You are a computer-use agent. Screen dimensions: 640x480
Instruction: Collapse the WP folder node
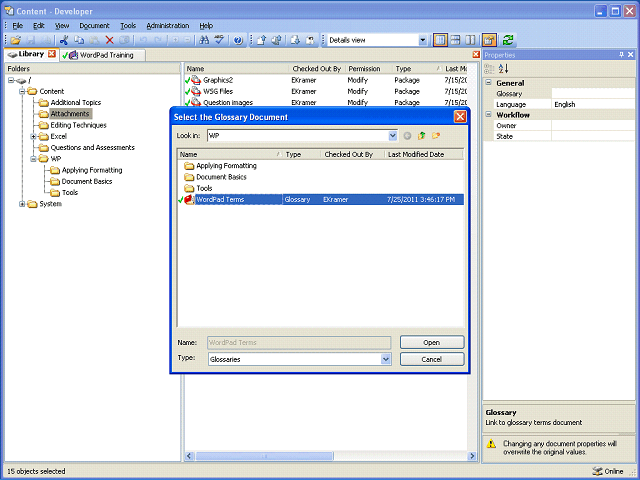pos(33,159)
